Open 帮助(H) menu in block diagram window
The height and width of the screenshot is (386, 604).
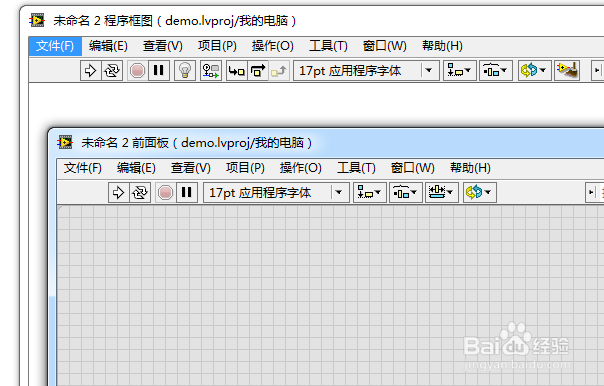[x=442, y=46]
